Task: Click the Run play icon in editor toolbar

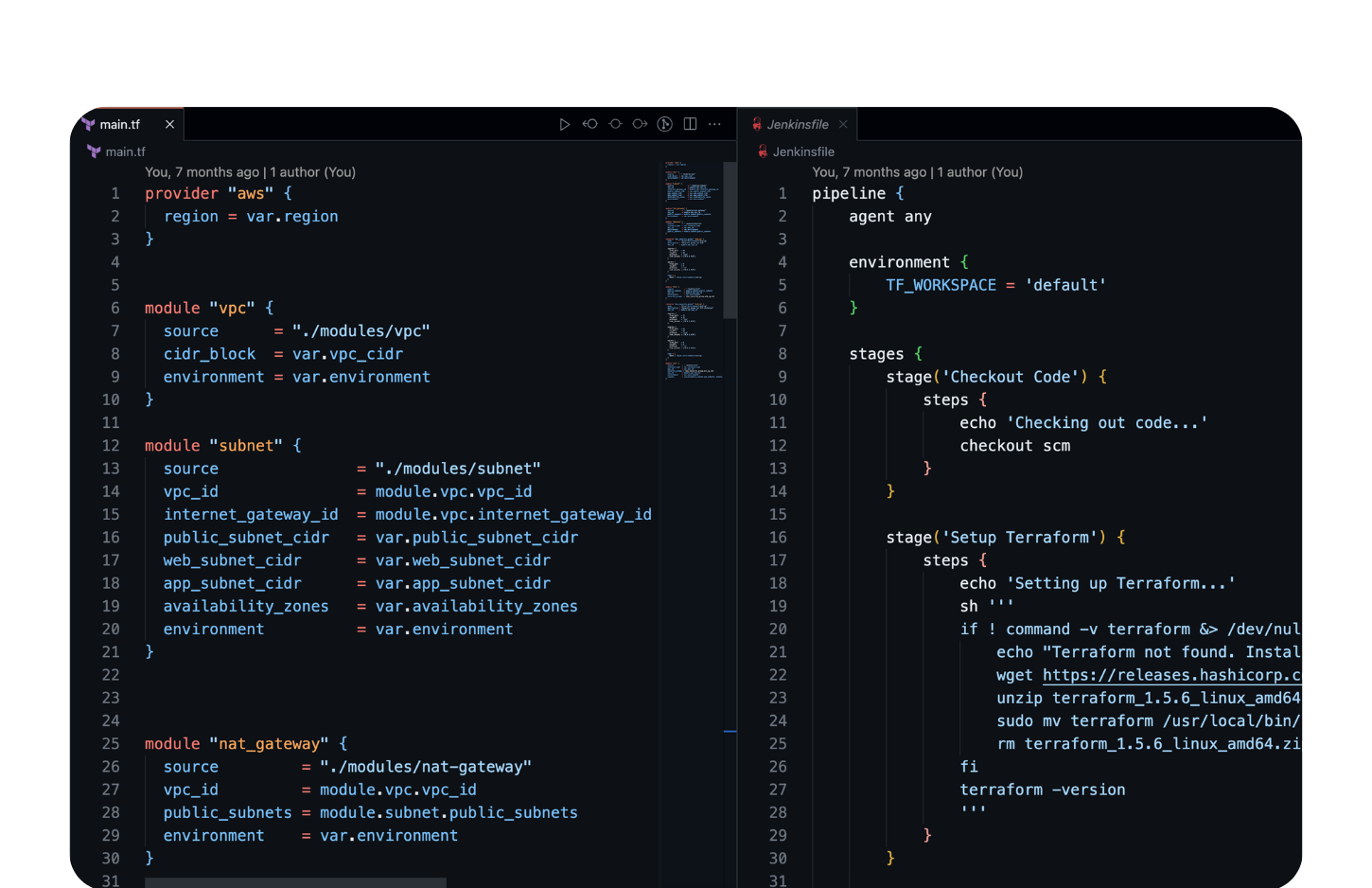Action: [565, 124]
